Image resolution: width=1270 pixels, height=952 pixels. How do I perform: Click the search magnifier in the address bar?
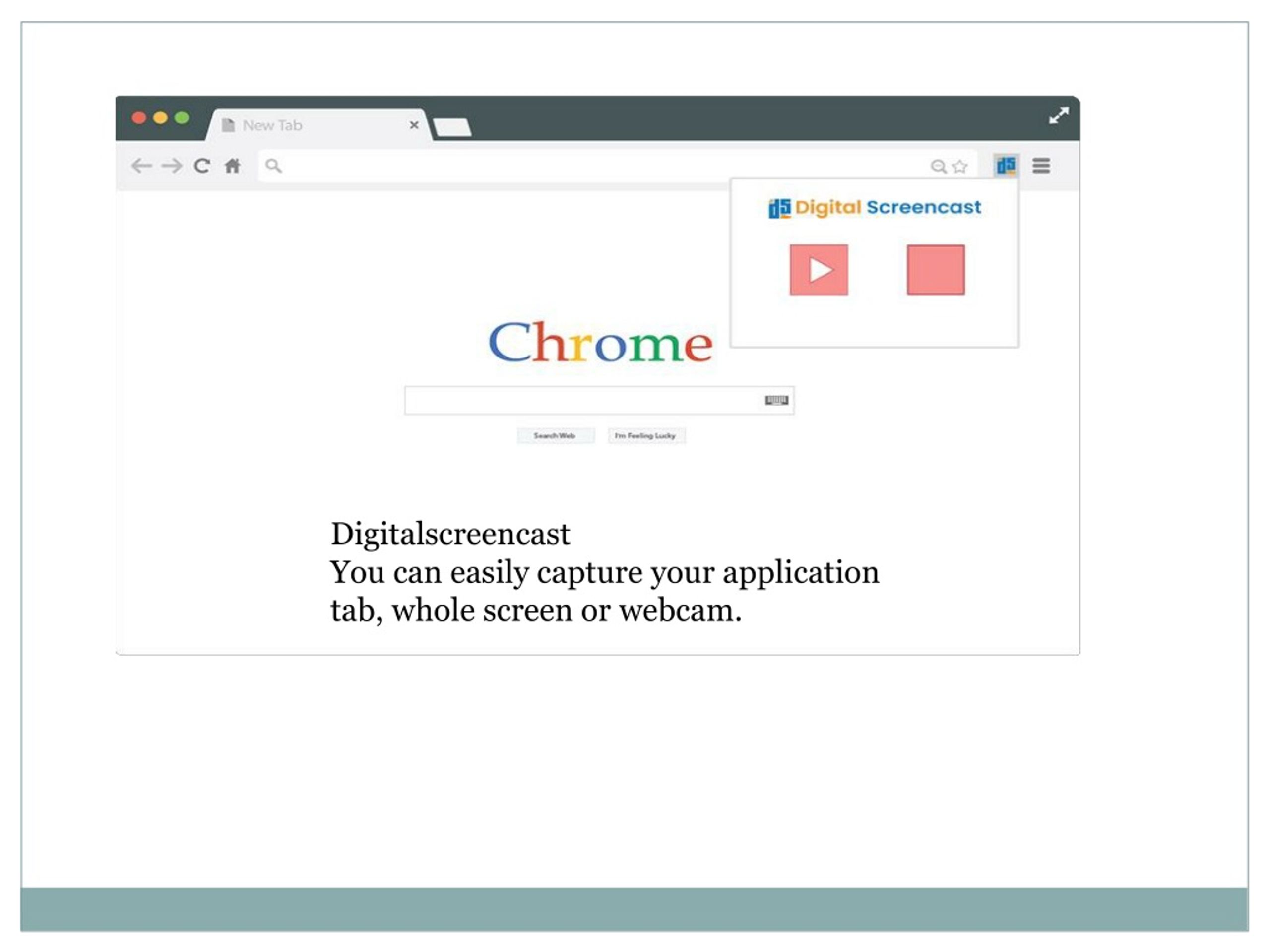point(274,167)
